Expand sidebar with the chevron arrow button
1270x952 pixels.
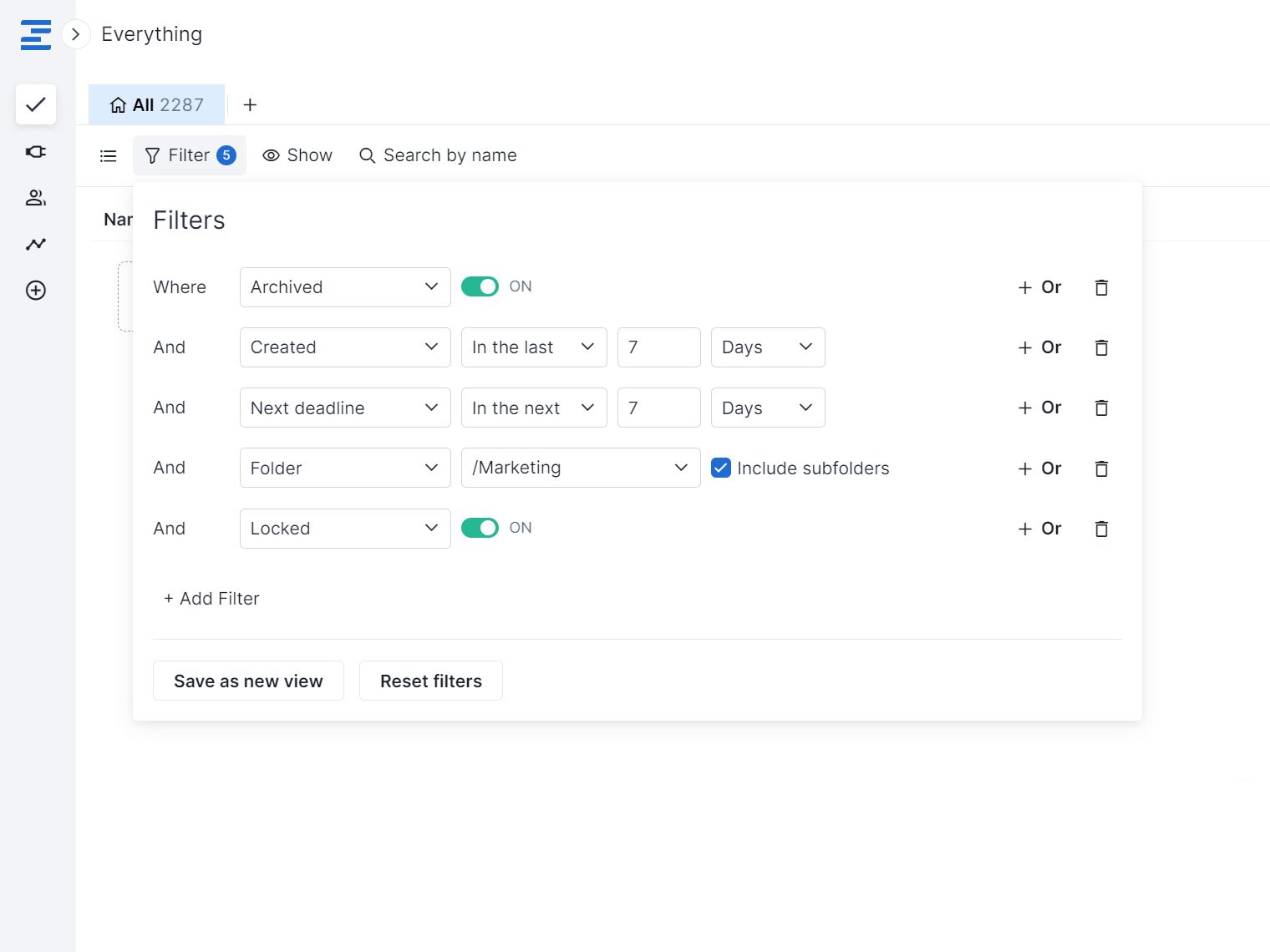pos(76,34)
